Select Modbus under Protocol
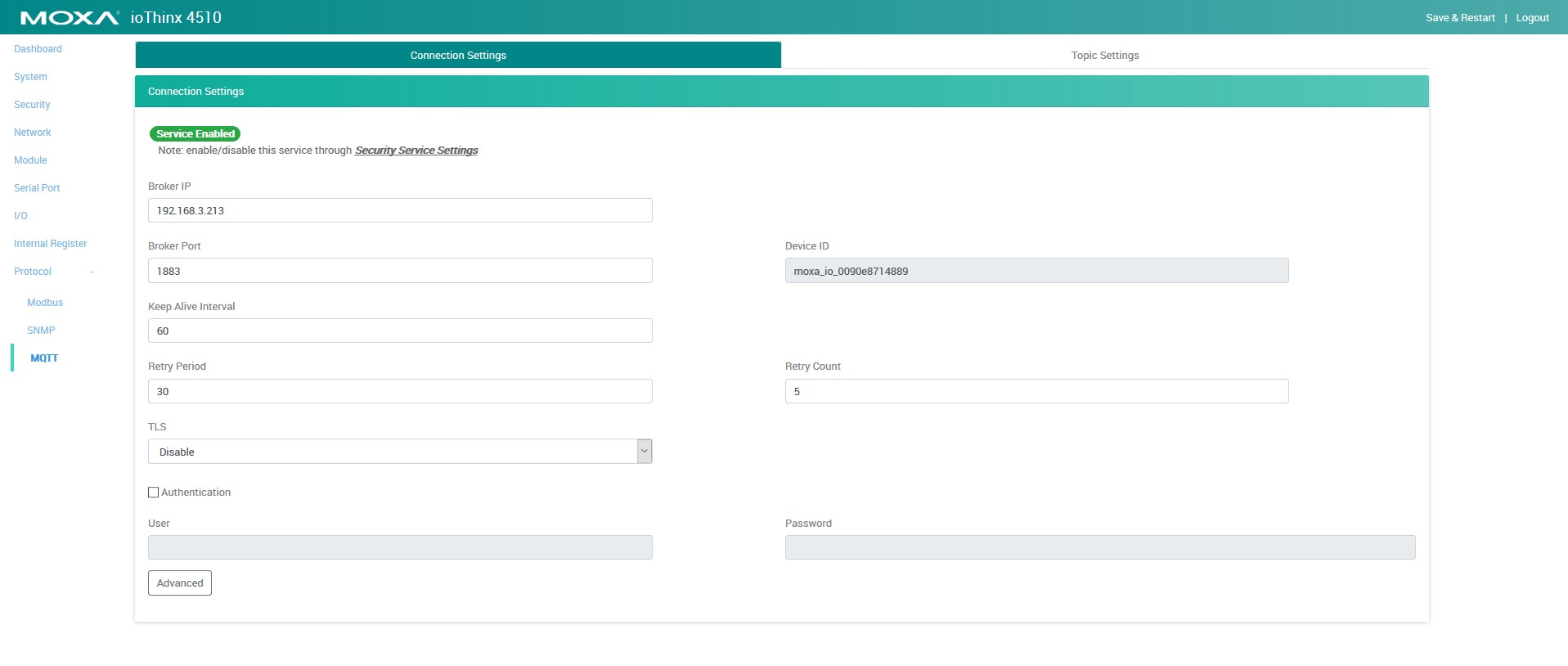Screen dimensions: 1568x666 (x=45, y=303)
